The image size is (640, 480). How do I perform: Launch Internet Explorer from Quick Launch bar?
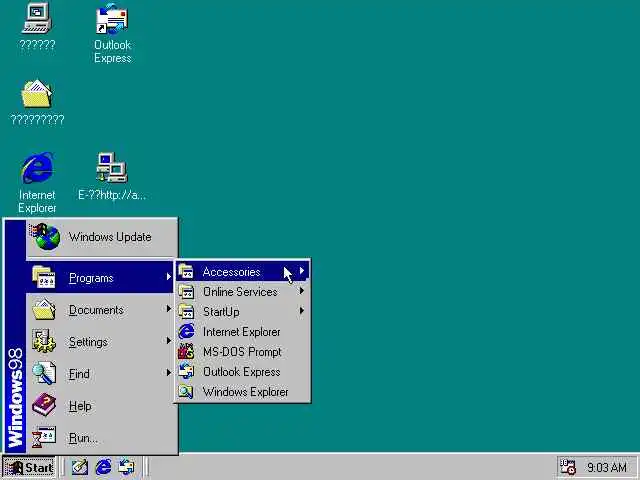coord(103,467)
